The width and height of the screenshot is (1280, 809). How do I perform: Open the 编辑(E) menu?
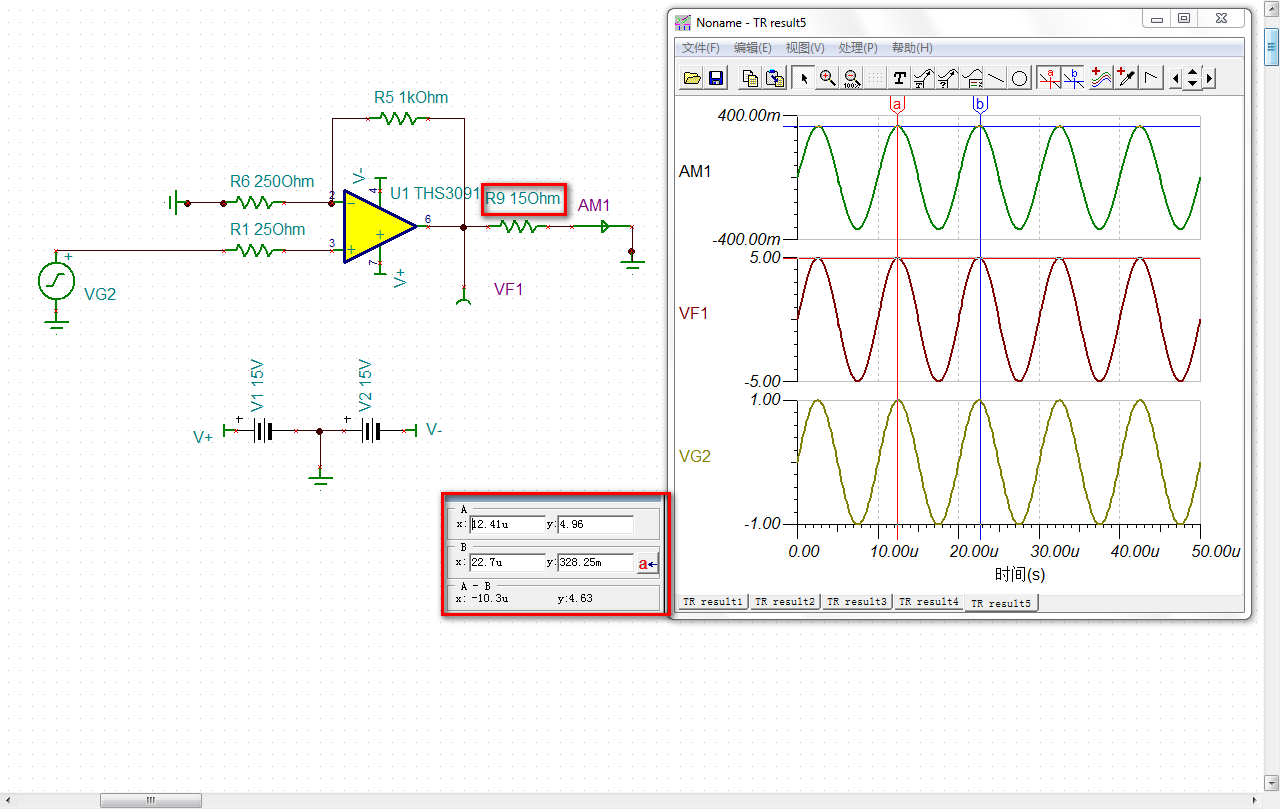point(753,48)
